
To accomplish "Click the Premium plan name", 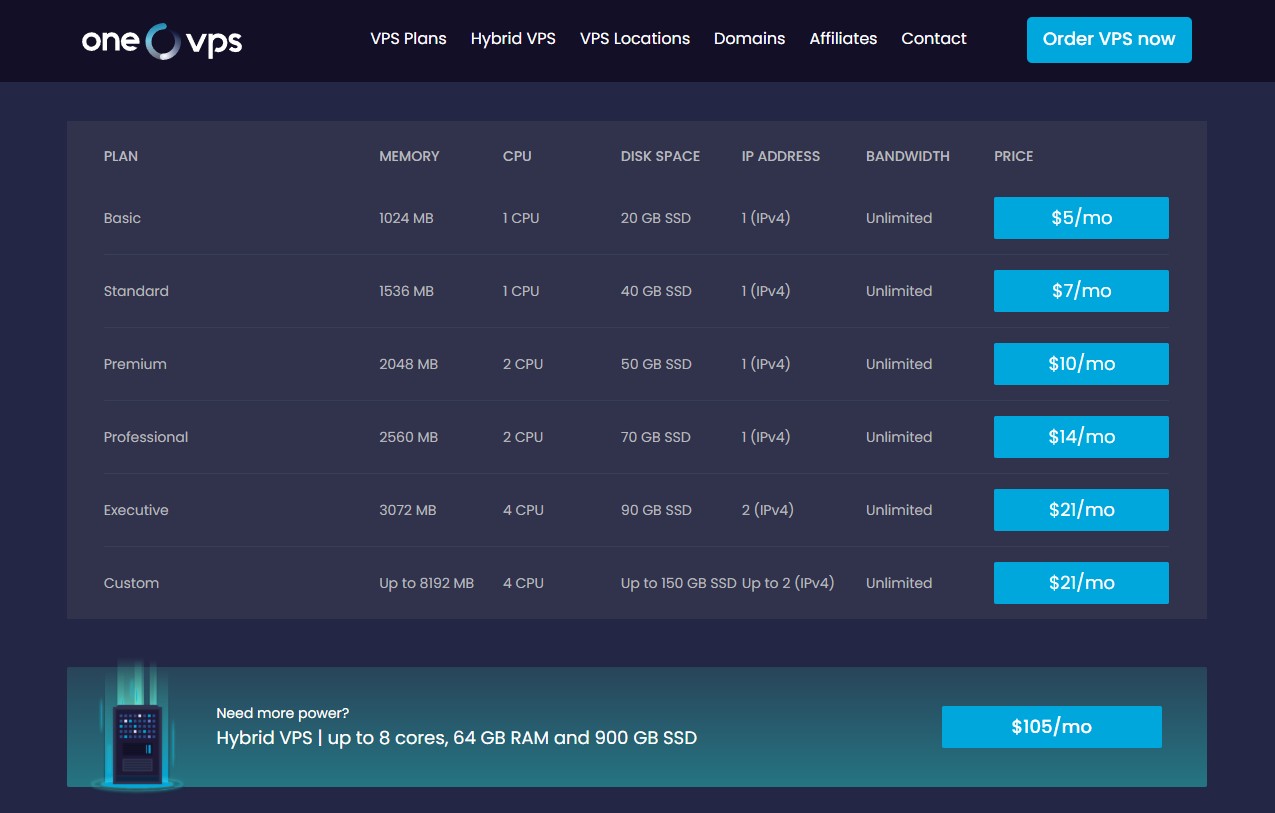I will (135, 364).
